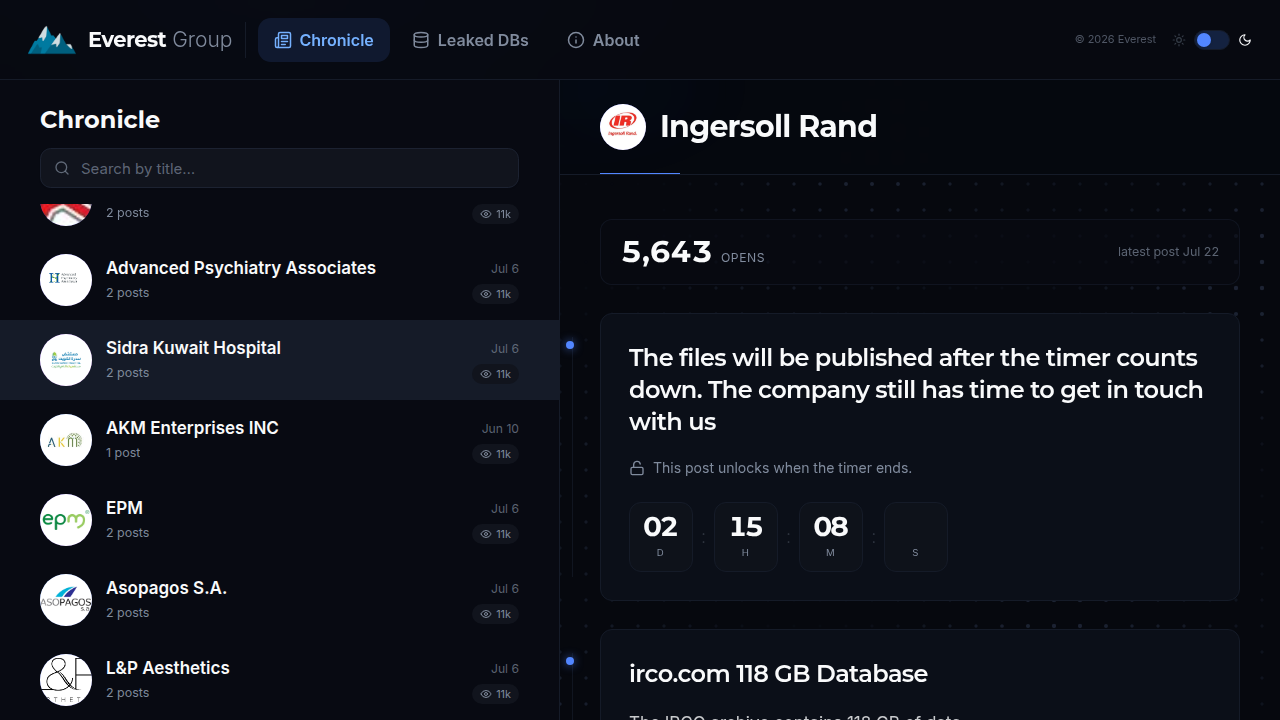Click the "5,643" opens count

[x=667, y=252]
